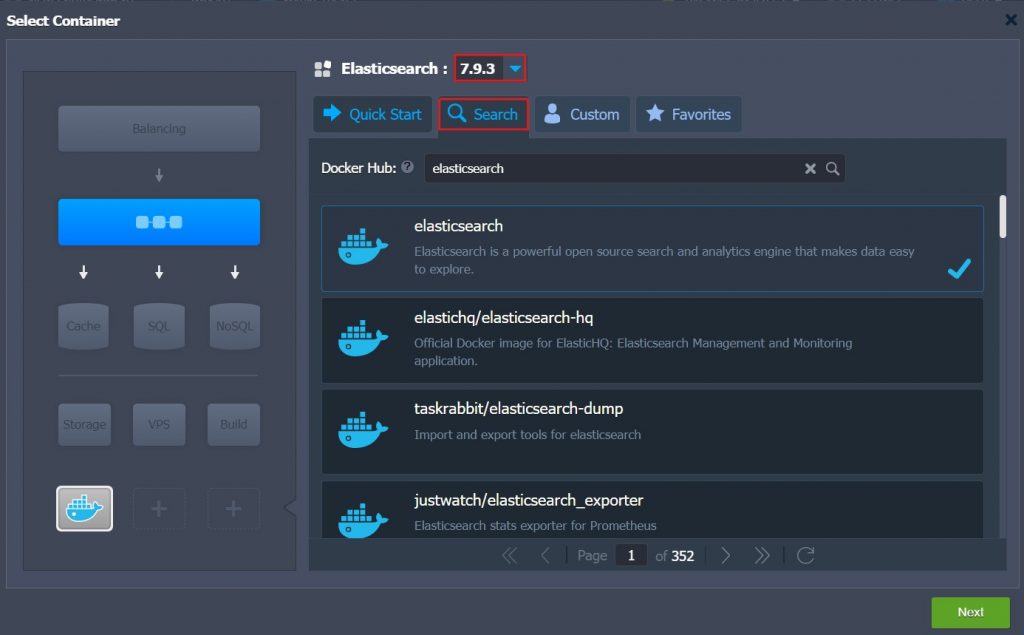Click the checkmark on the elasticsearch result
This screenshot has height=635, width=1024.
pos(959,268)
